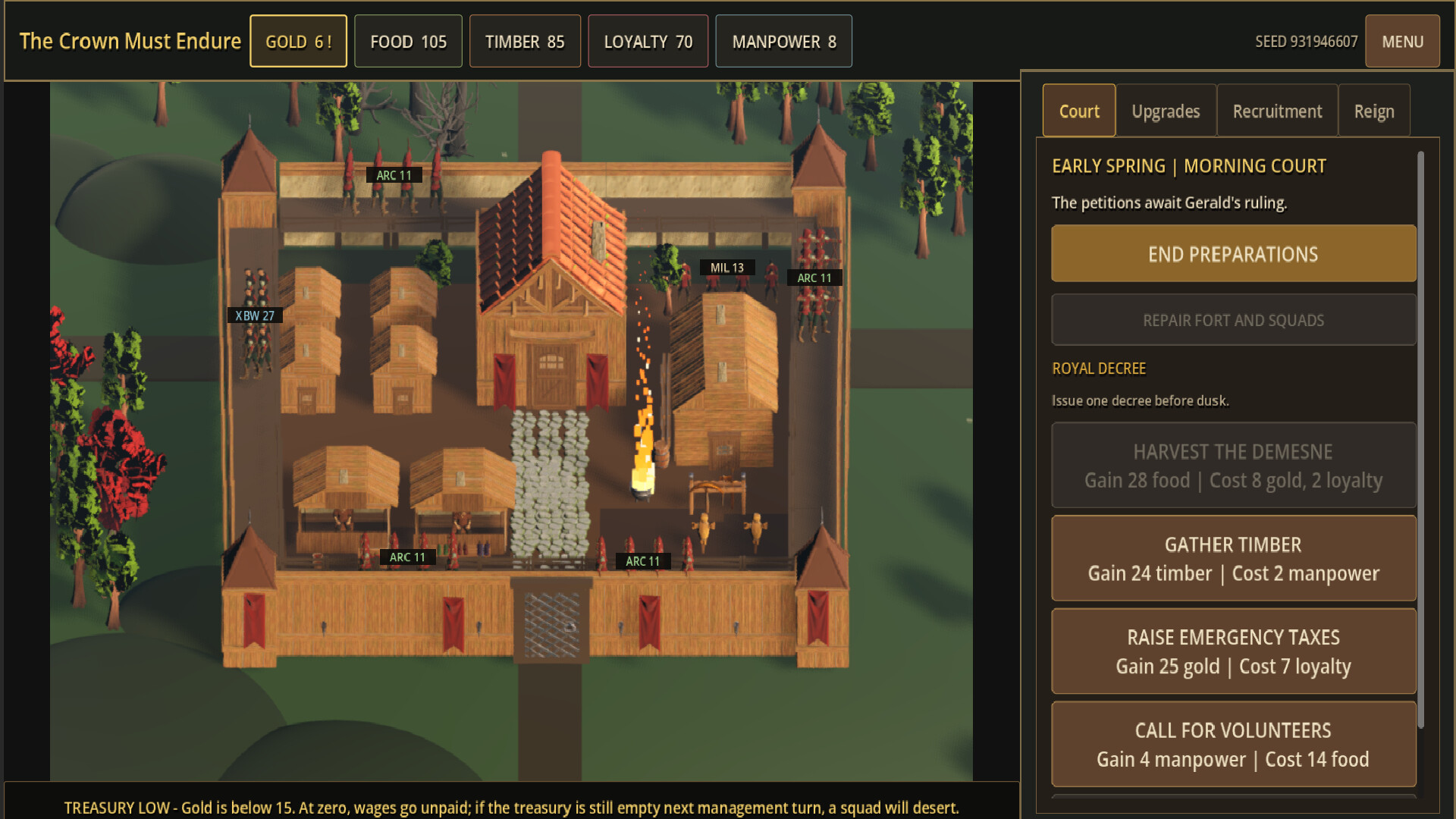Click the ROYAL DECREE heading
This screenshot has width=1456, height=819.
1099,369
